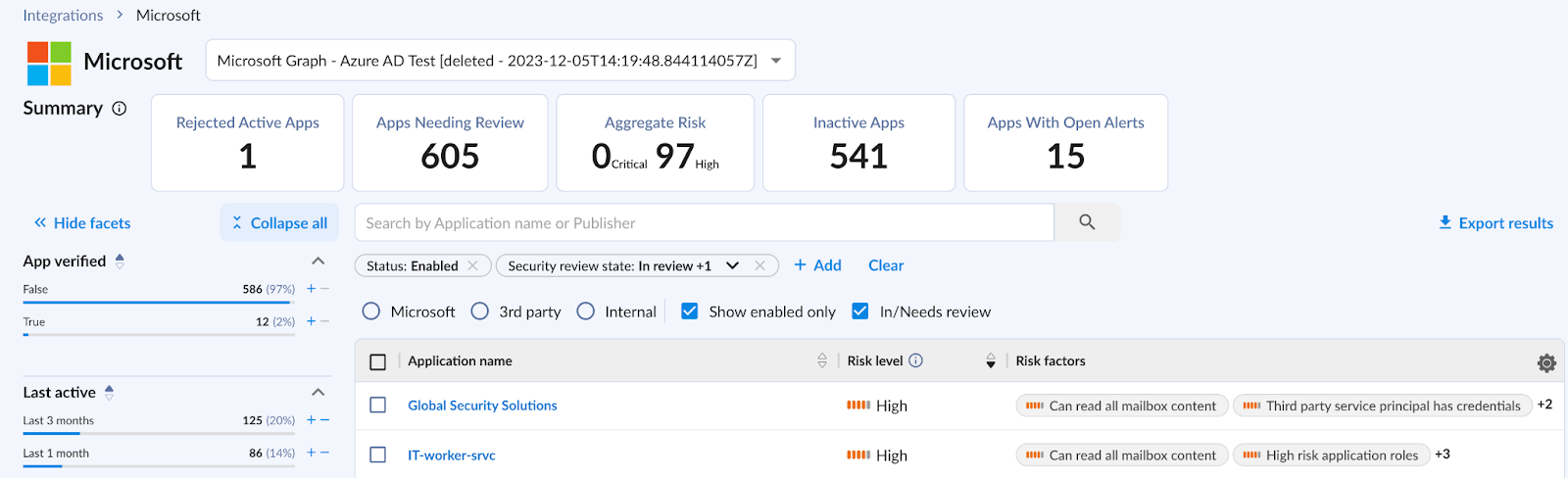Viewport: 1568px width, 478px height.
Task: Include the True facet with its plus
Action: (x=312, y=321)
